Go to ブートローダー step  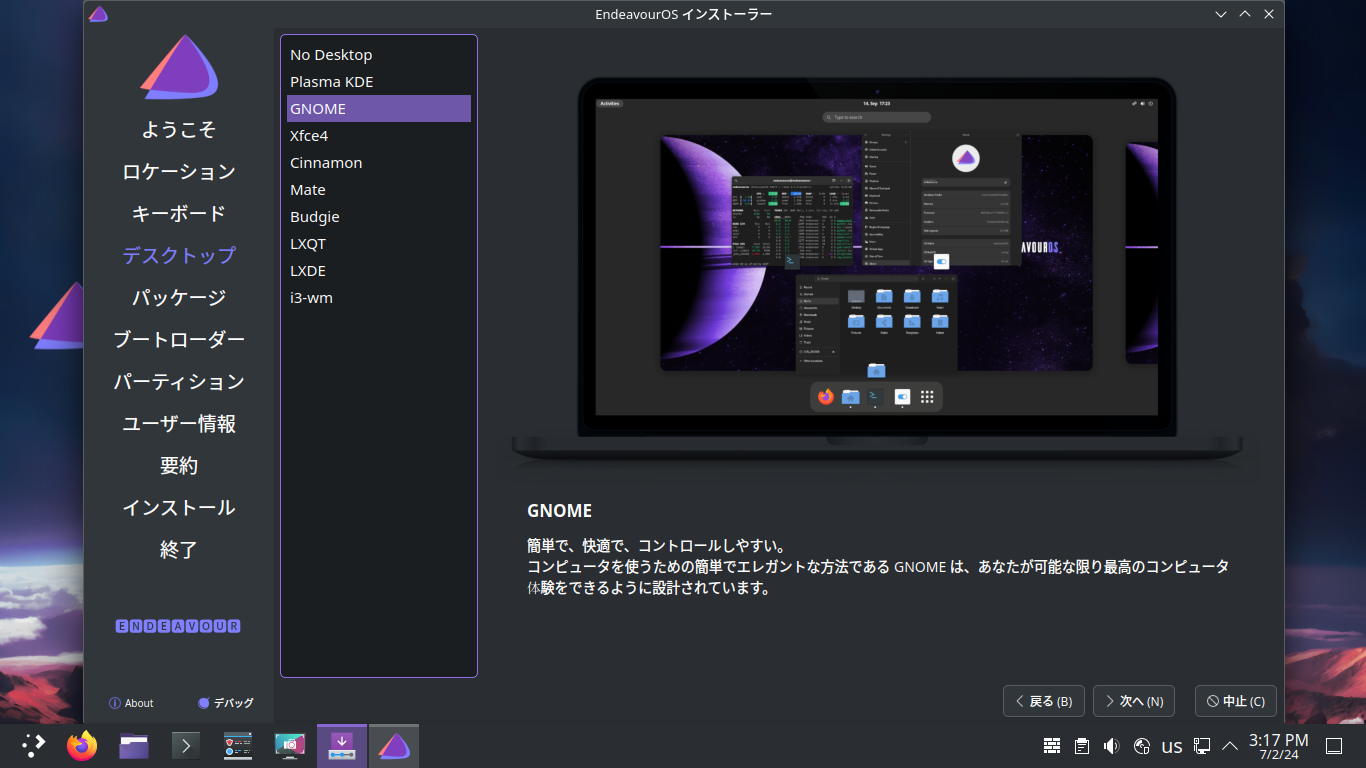pyautogui.click(x=179, y=340)
